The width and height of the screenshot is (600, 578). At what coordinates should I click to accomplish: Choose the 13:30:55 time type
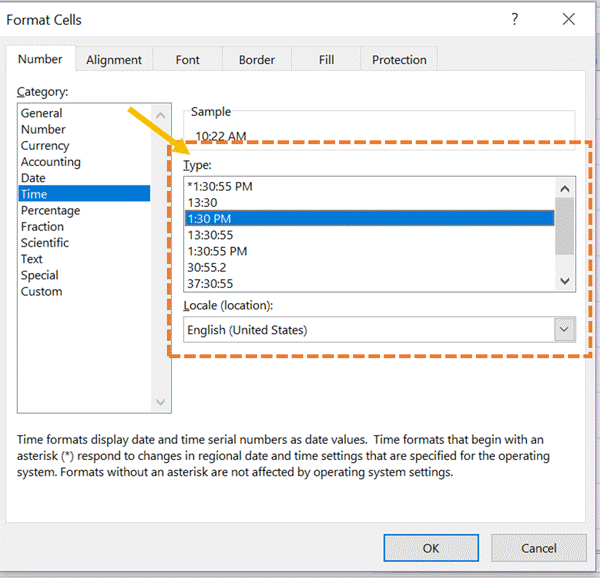point(370,235)
